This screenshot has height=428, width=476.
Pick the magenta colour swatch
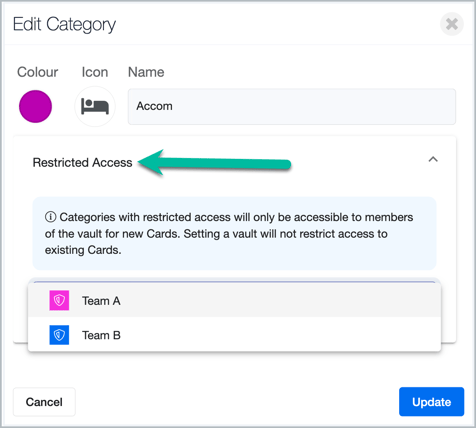tap(35, 107)
